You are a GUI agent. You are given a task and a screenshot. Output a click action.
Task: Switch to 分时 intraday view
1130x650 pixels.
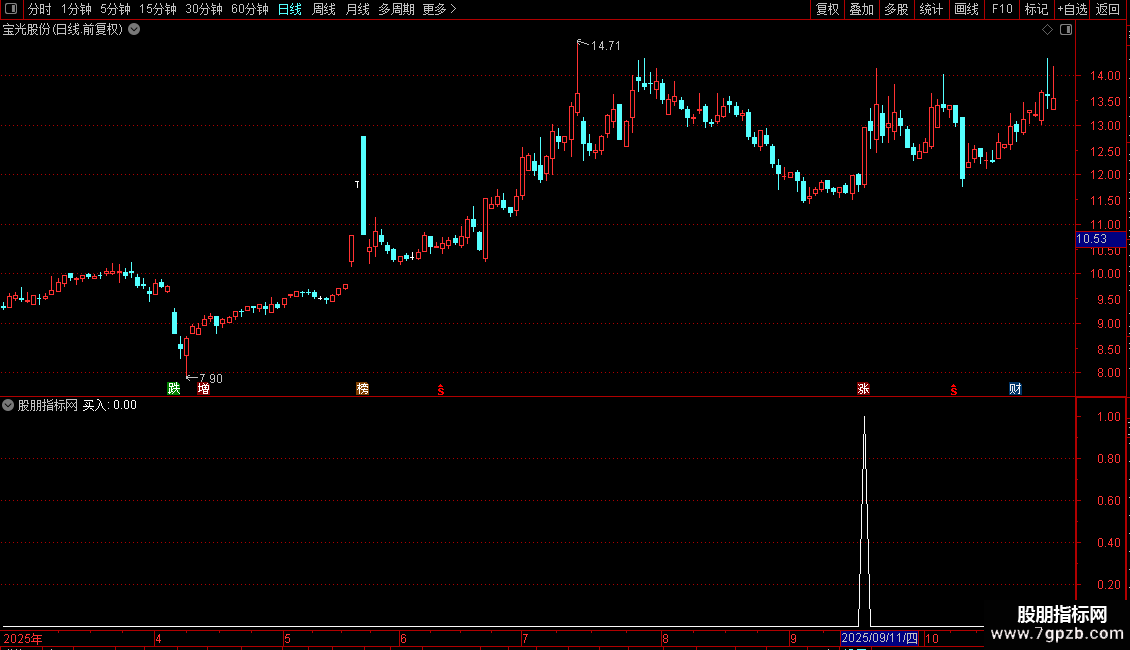tap(40, 9)
